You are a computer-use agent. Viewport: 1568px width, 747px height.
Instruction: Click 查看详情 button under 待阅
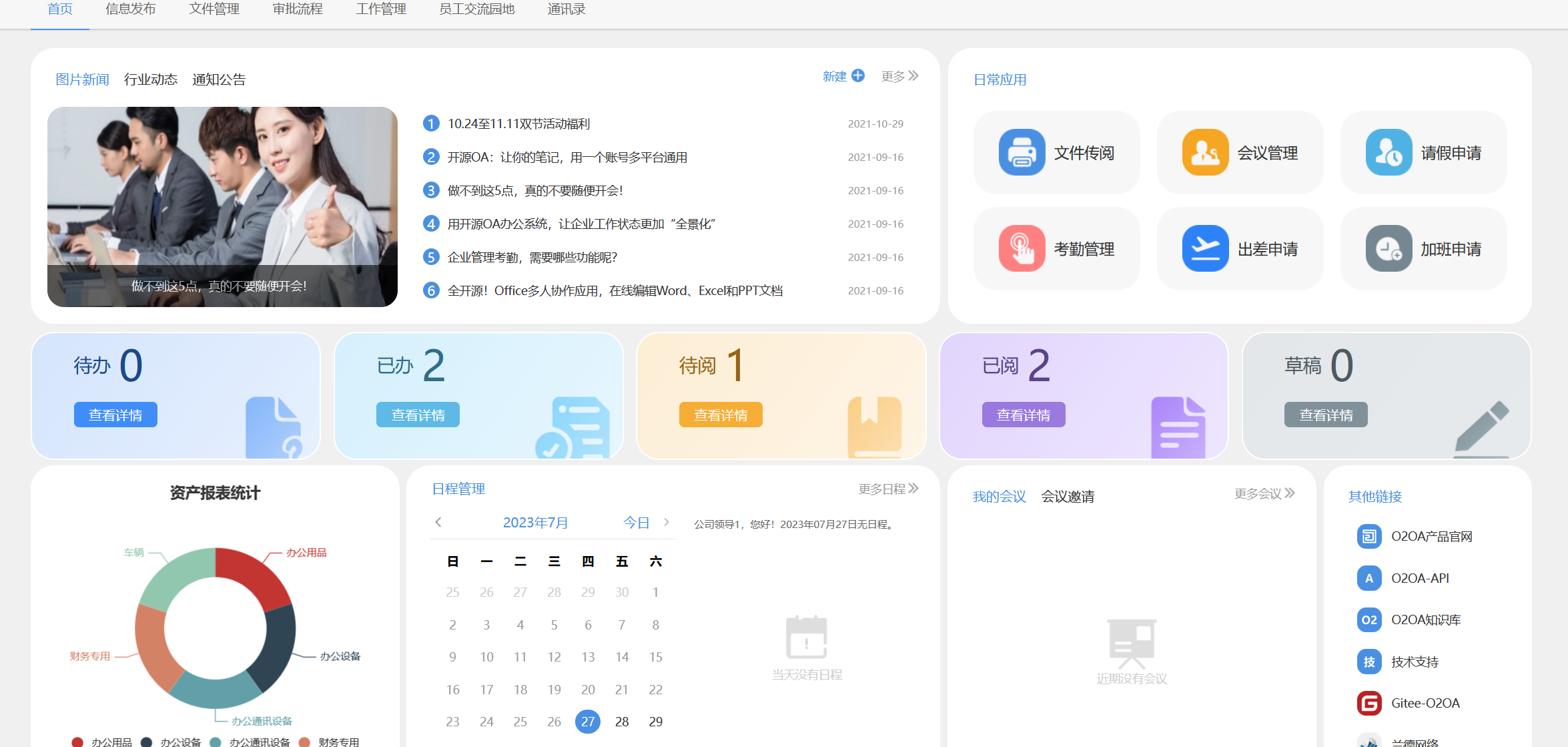pos(721,415)
